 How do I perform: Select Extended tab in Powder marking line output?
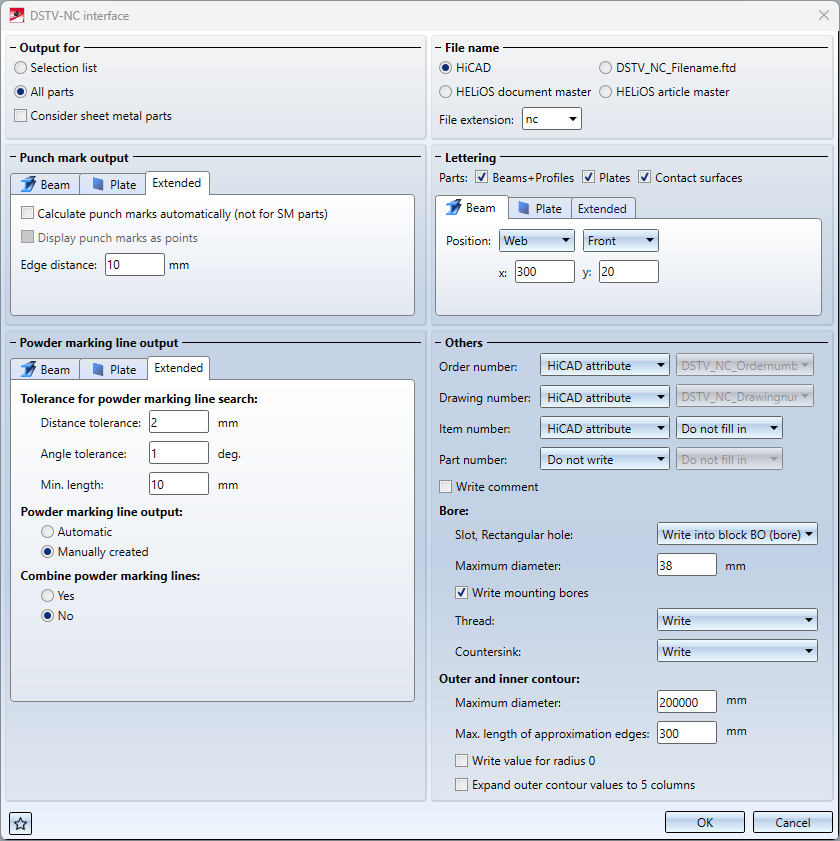179,368
